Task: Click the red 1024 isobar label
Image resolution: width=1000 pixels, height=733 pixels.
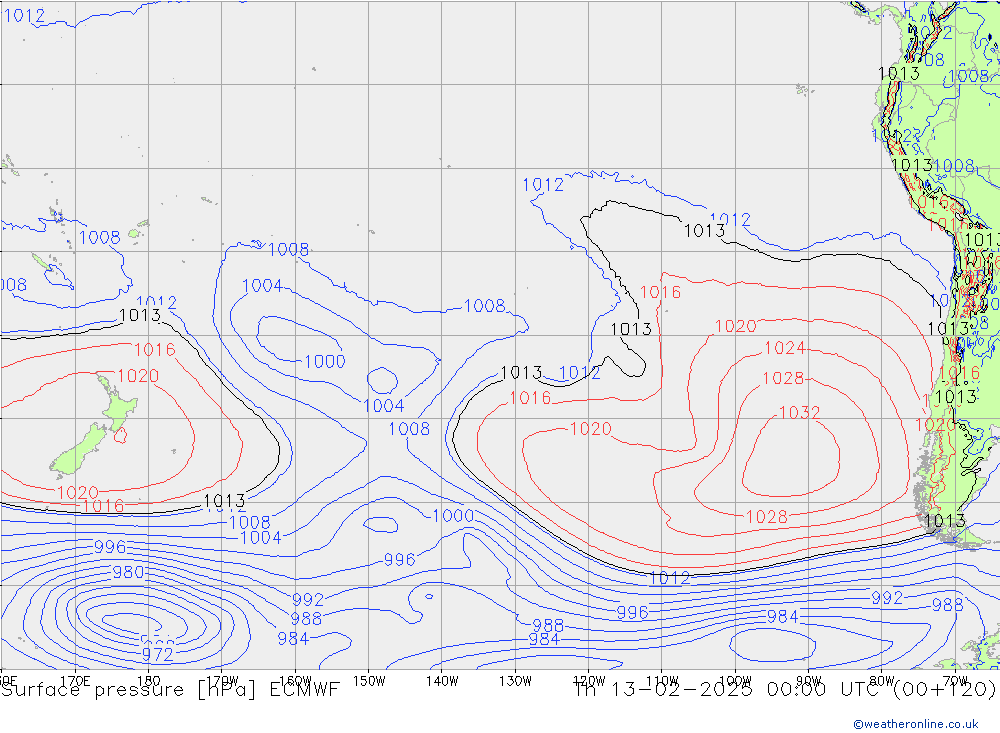Action: click(x=785, y=348)
